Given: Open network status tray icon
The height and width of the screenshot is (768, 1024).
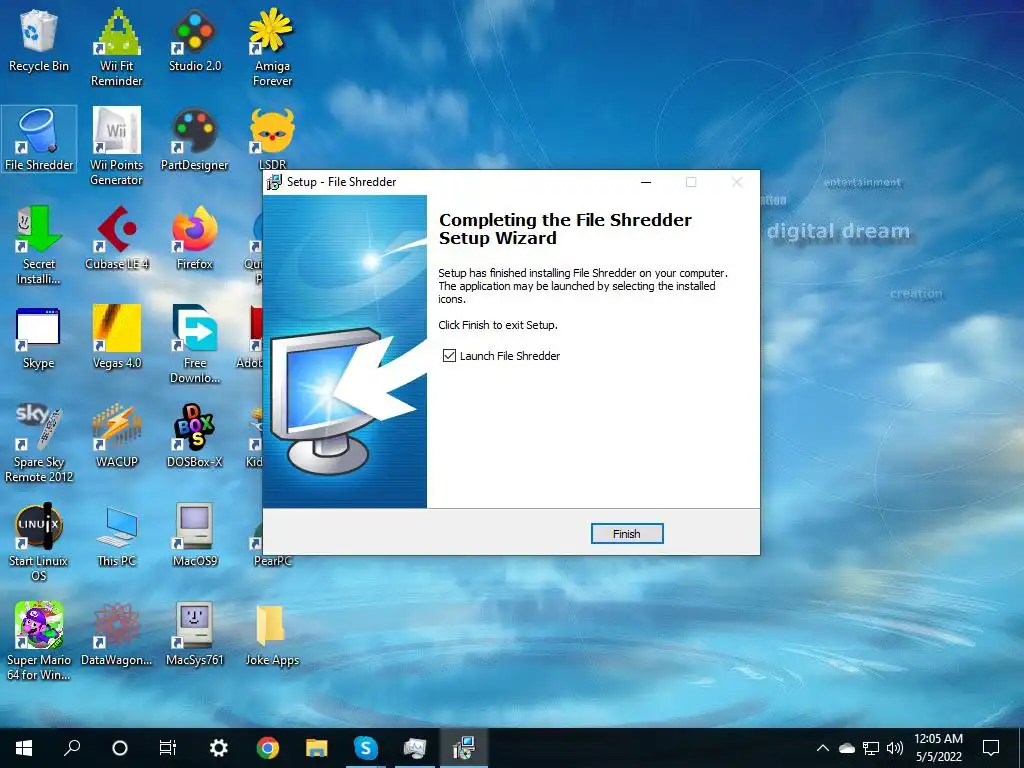Looking at the screenshot, I should pyautogui.click(x=871, y=748).
